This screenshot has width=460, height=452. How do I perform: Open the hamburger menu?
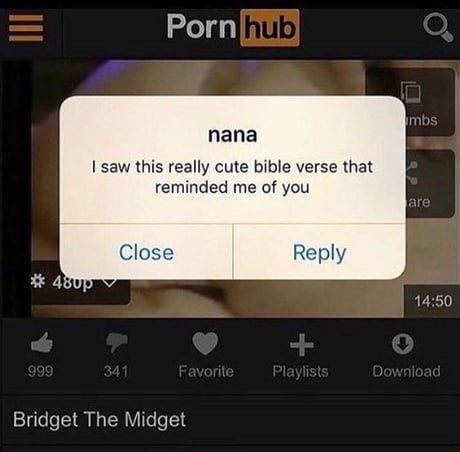point(26,28)
